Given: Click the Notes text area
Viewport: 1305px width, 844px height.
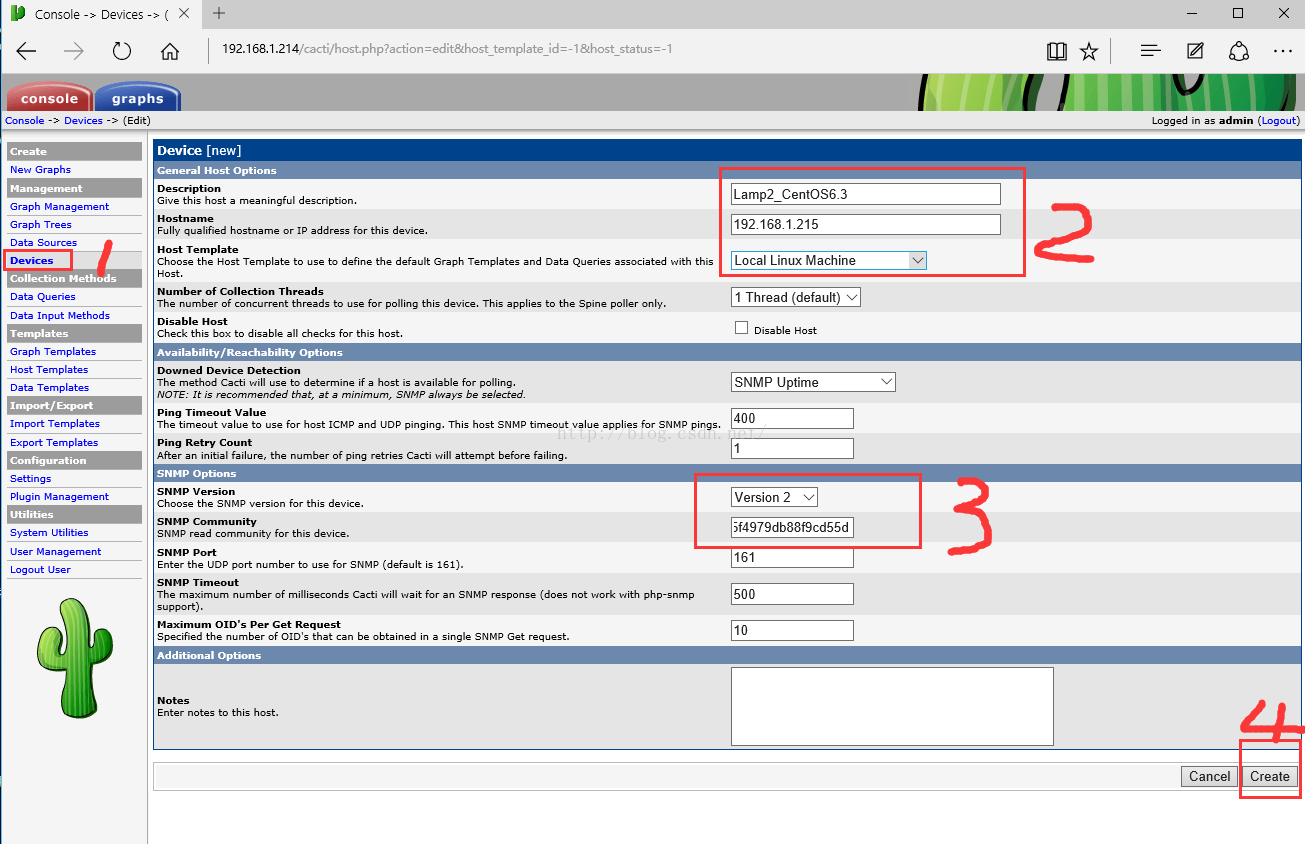Looking at the screenshot, I should click(x=892, y=706).
